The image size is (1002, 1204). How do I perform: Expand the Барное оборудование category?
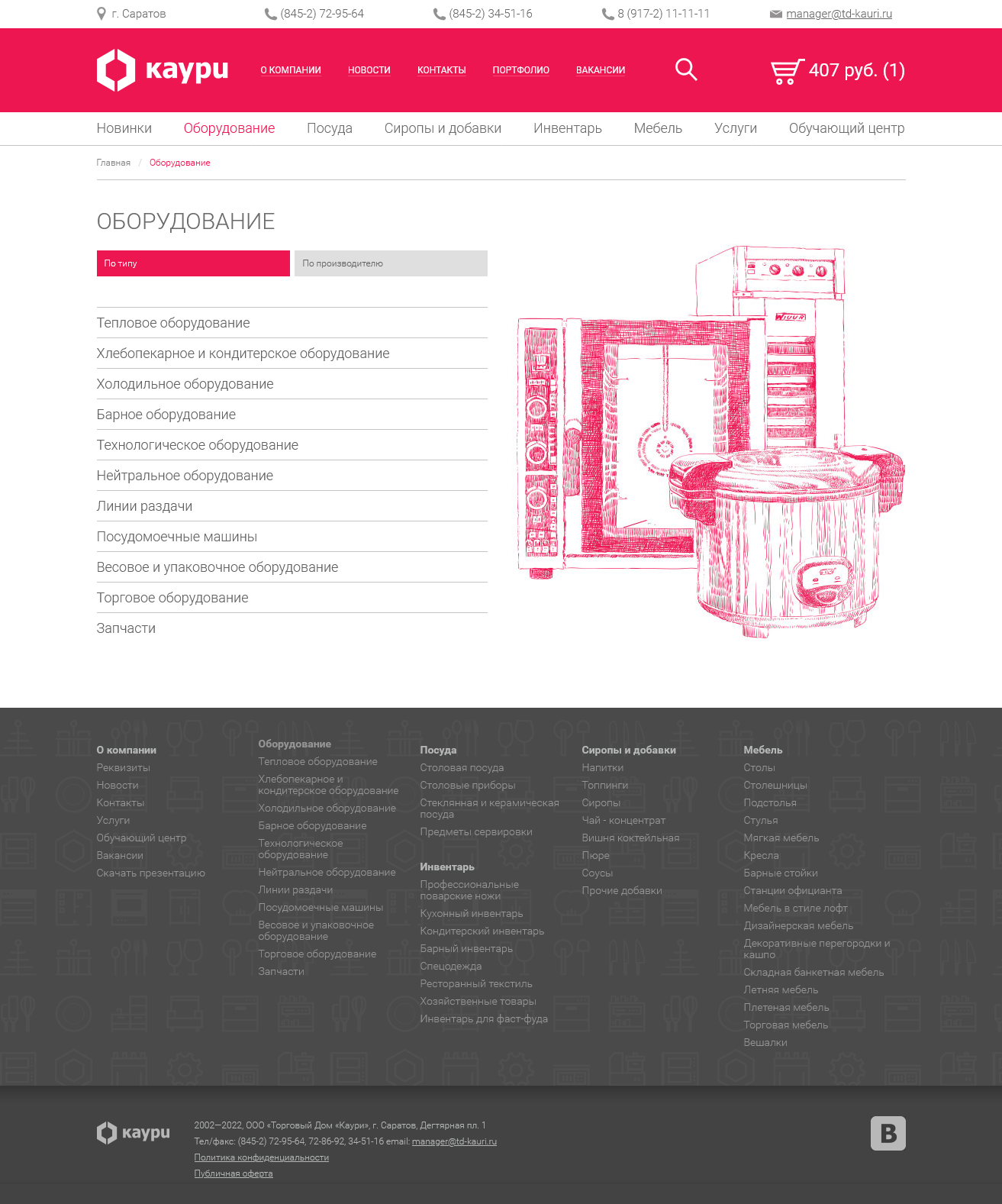tap(166, 415)
